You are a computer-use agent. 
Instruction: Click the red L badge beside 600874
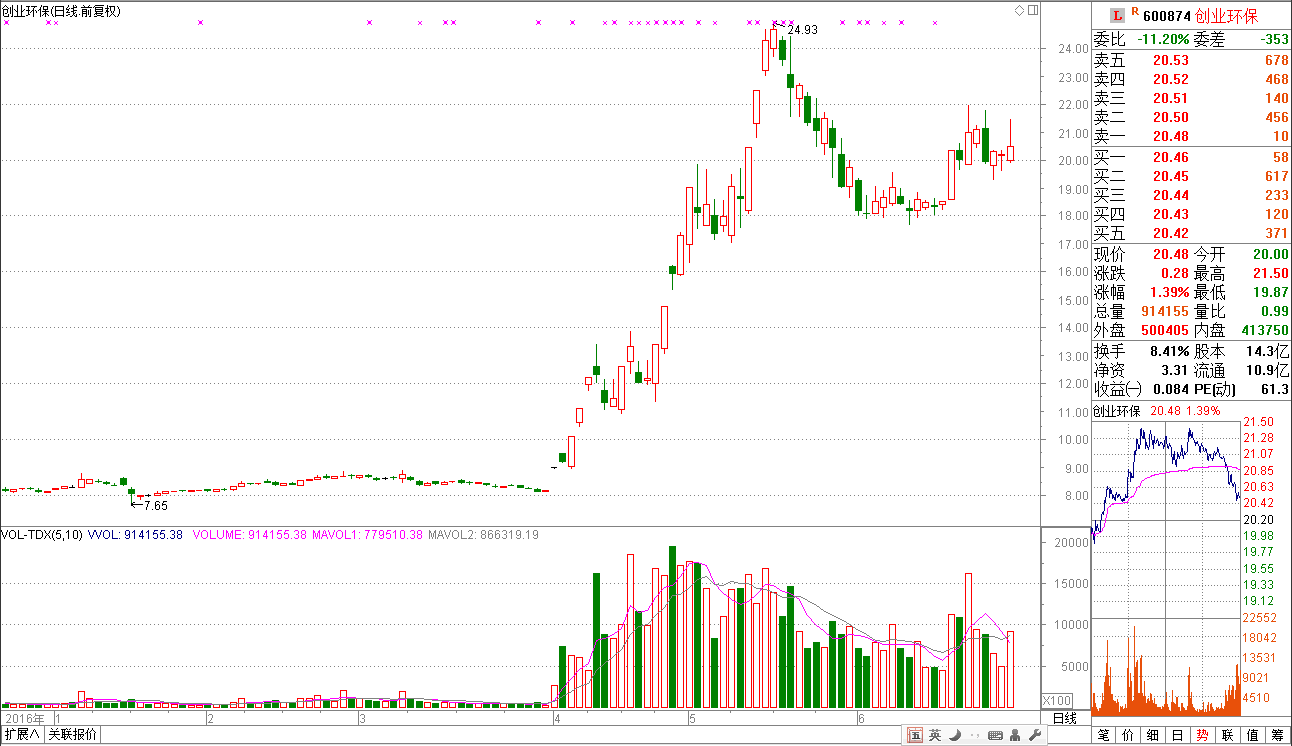tap(1119, 15)
